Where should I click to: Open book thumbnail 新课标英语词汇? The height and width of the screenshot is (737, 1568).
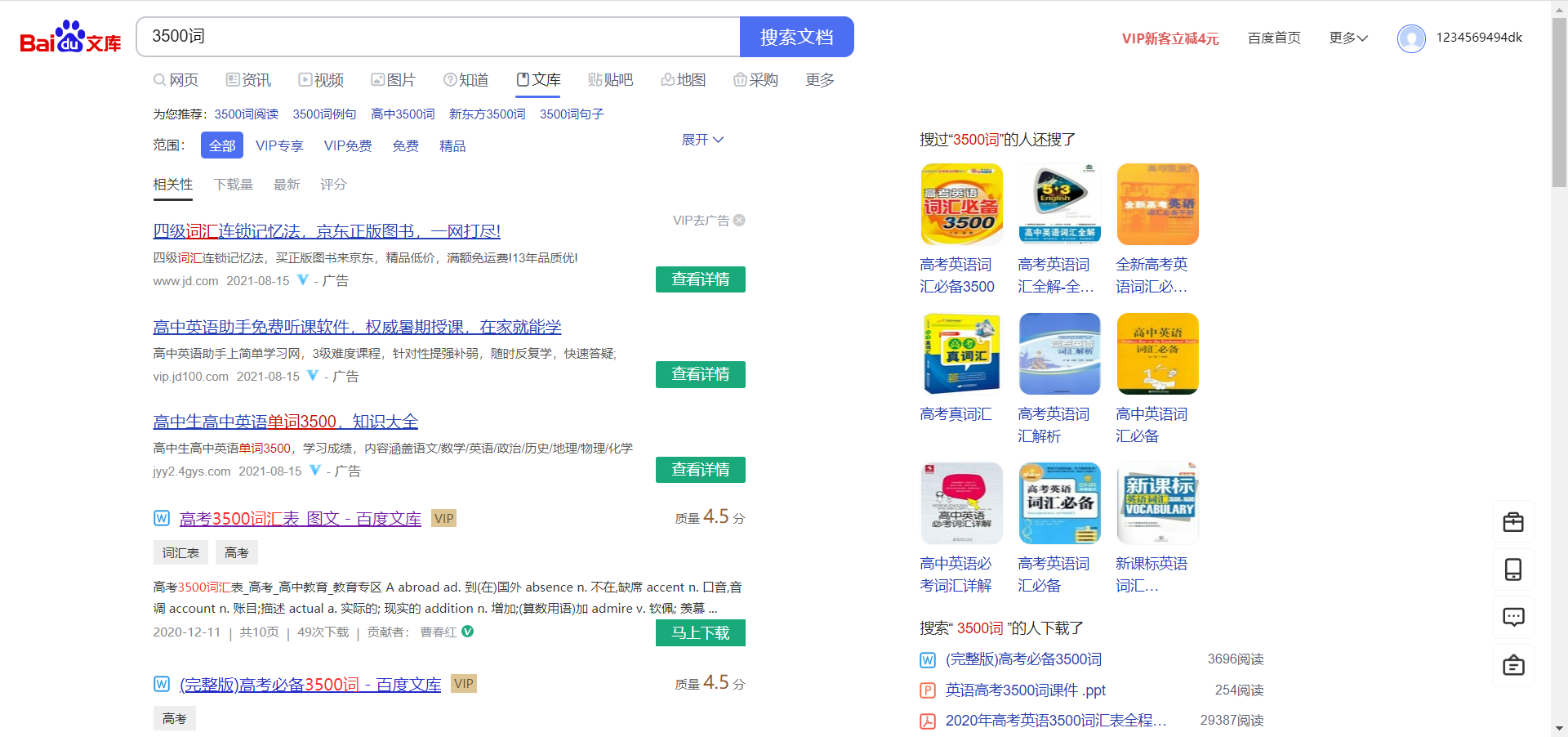[x=1158, y=503]
